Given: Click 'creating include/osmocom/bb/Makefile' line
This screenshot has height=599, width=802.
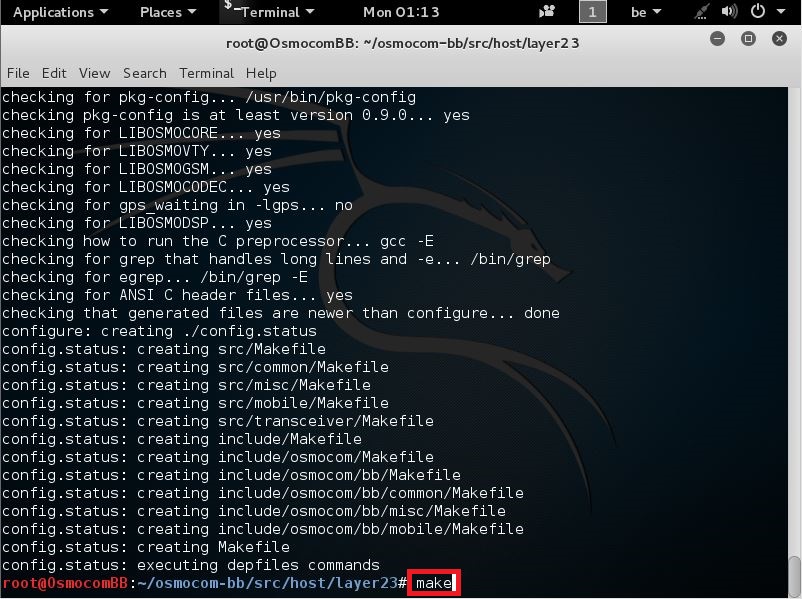Looking at the screenshot, I should coord(231,475).
